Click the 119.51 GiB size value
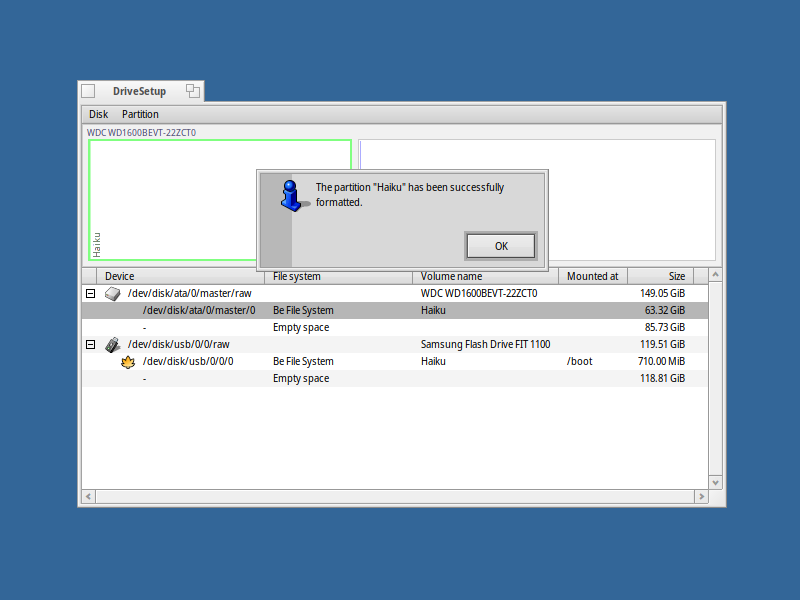Screen dimensions: 800x600 [662, 344]
